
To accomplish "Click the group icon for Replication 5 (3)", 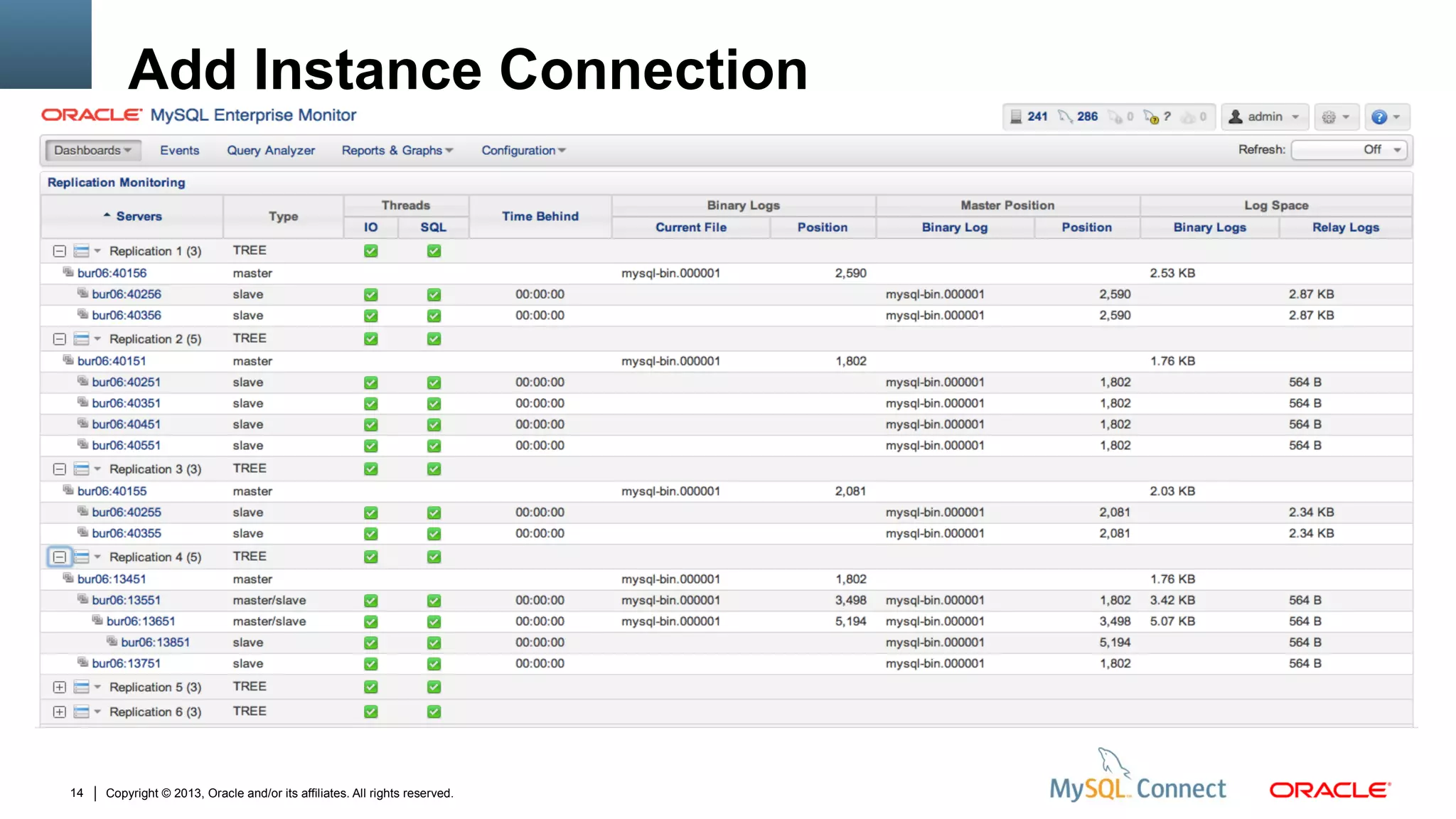I will pyautogui.click(x=82, y=687).
